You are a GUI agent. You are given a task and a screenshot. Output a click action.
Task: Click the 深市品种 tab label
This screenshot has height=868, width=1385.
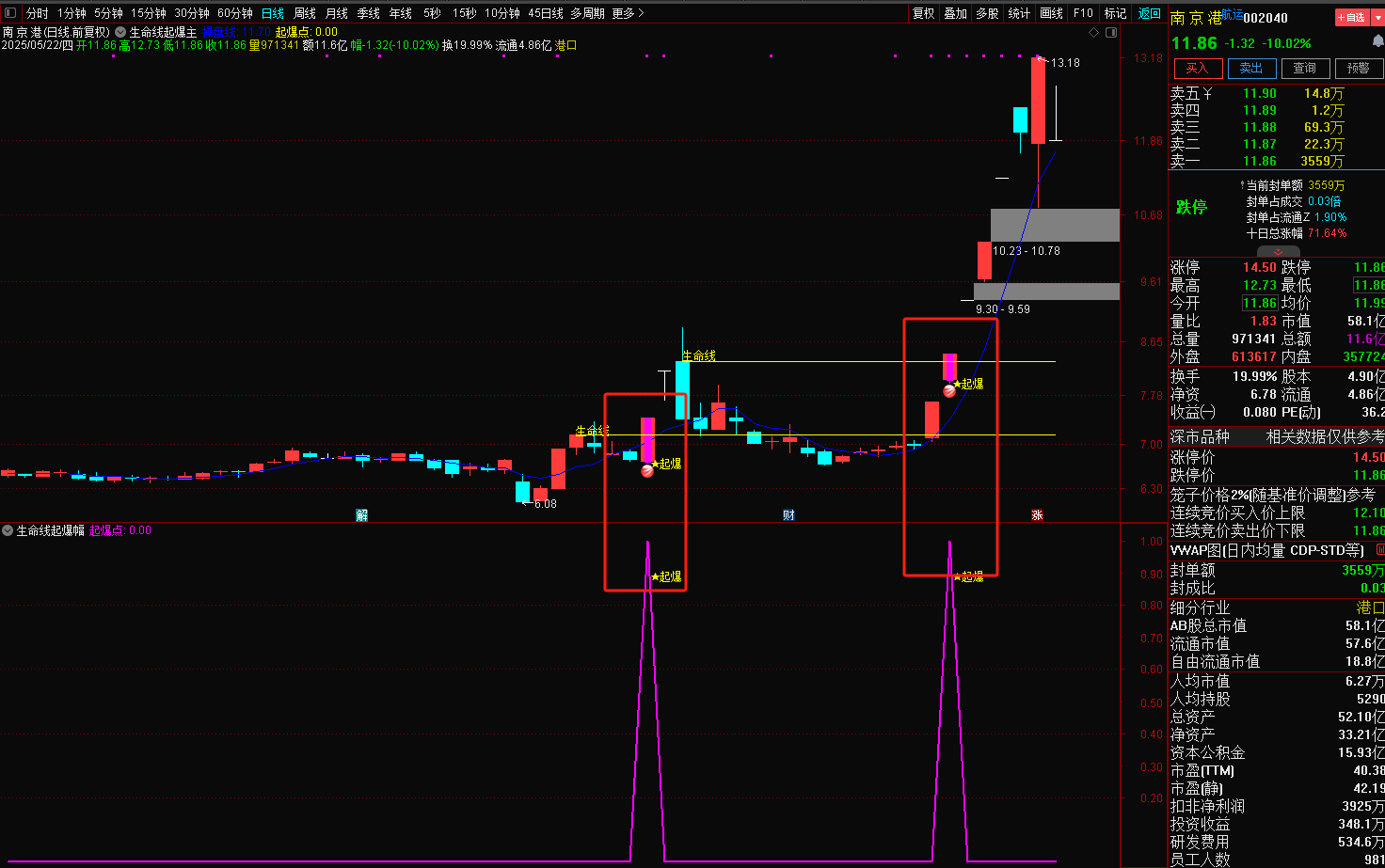click(x=1200, y=436)
